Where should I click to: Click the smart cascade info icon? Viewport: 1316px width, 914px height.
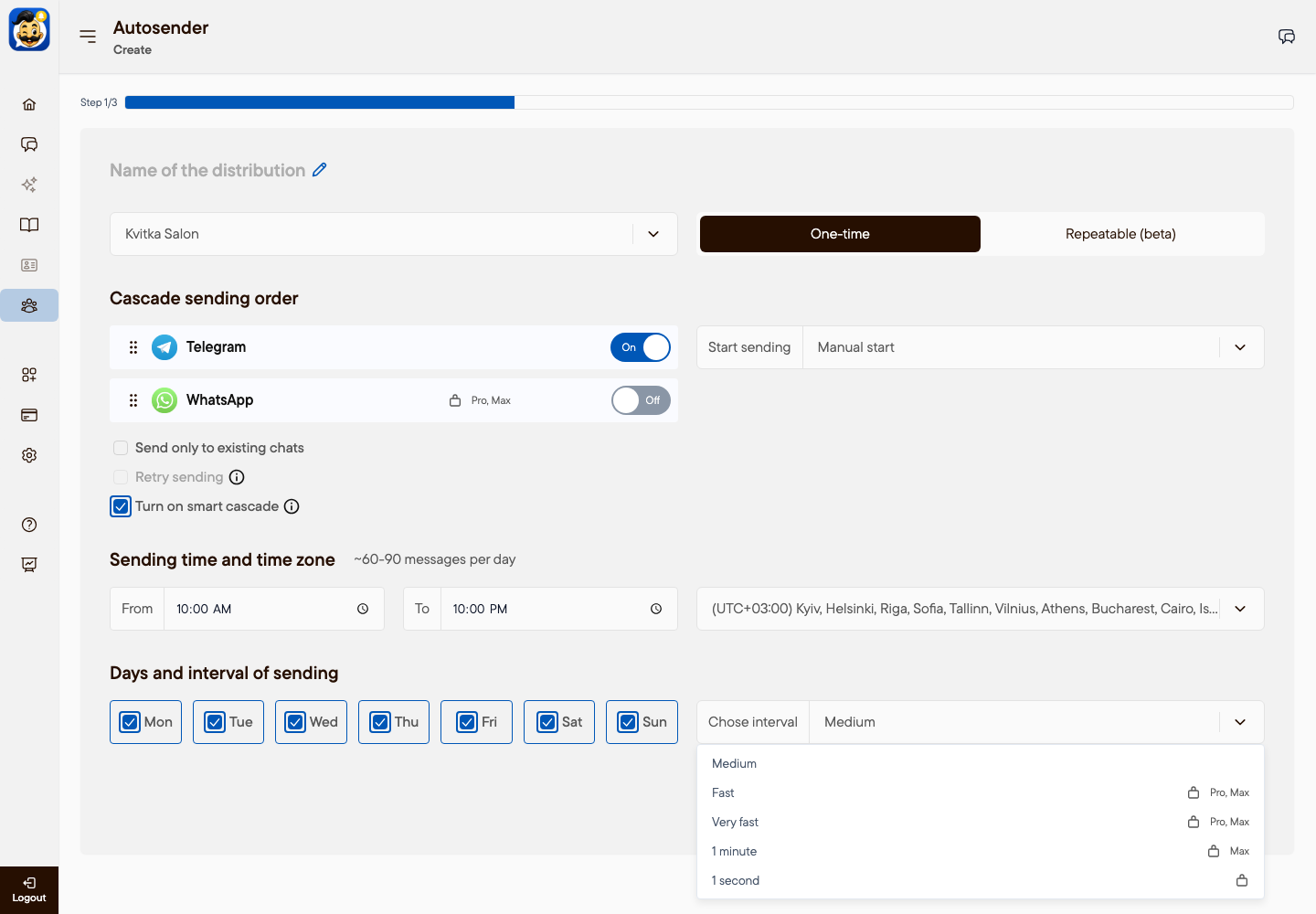tap(292, 506)
